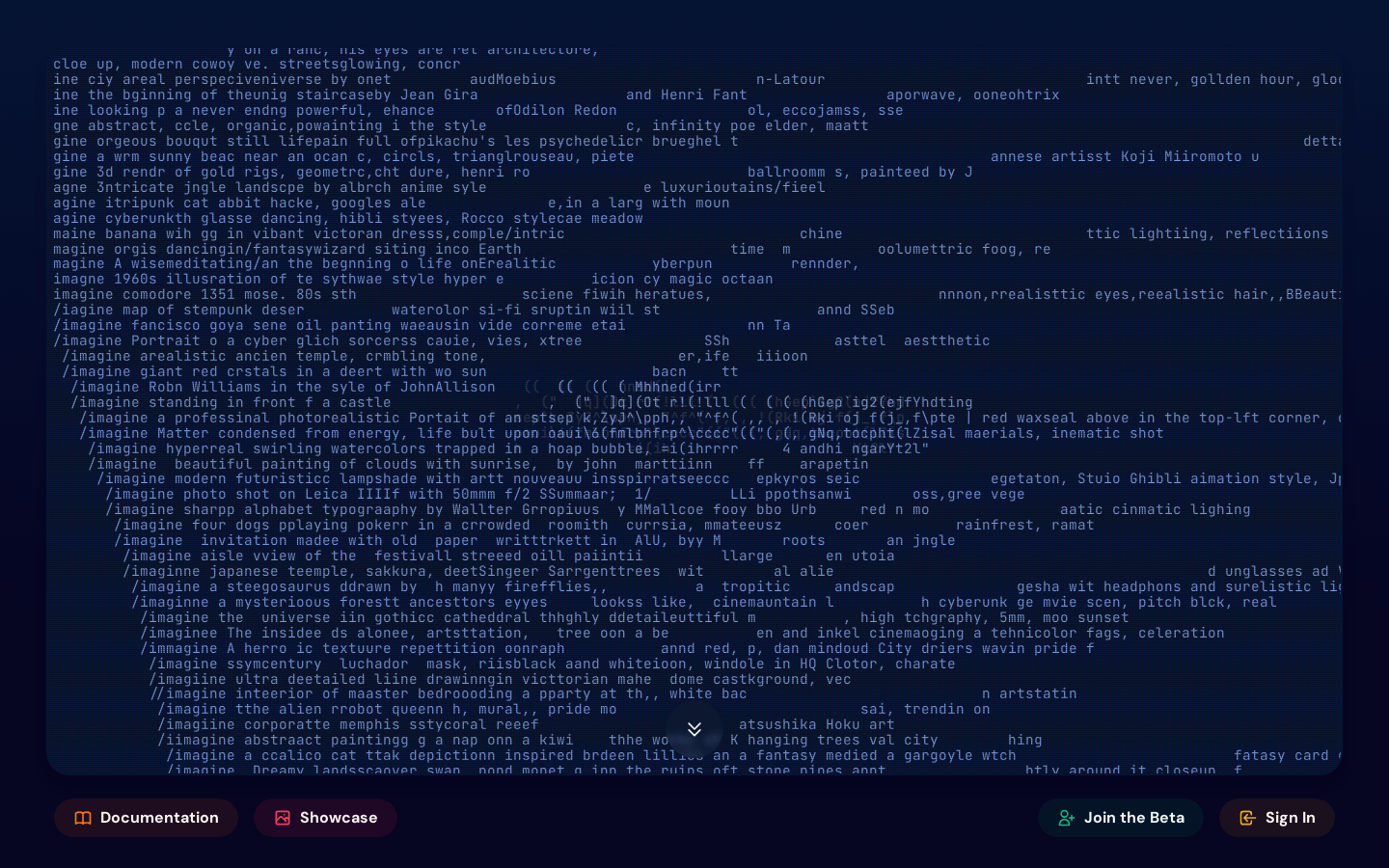Select the "/imagine Matter condensed from energy" line
Viewport: 1389px width, 868px height.
(621, 433)
